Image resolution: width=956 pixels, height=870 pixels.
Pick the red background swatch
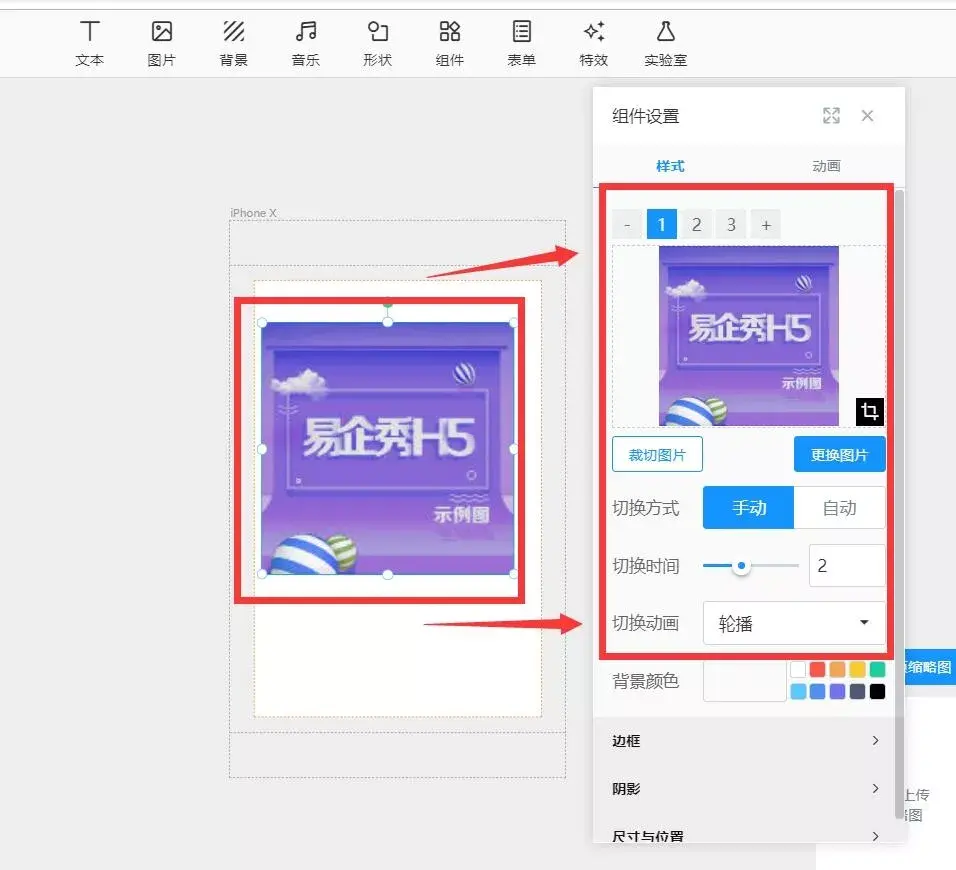pyautogui.click(x=818, y=669)
